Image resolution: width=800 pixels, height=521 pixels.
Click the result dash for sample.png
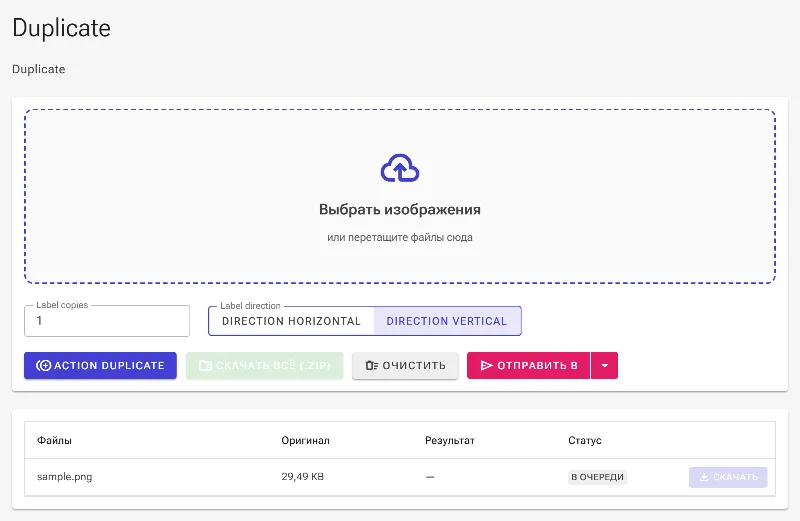click(430, 477)
